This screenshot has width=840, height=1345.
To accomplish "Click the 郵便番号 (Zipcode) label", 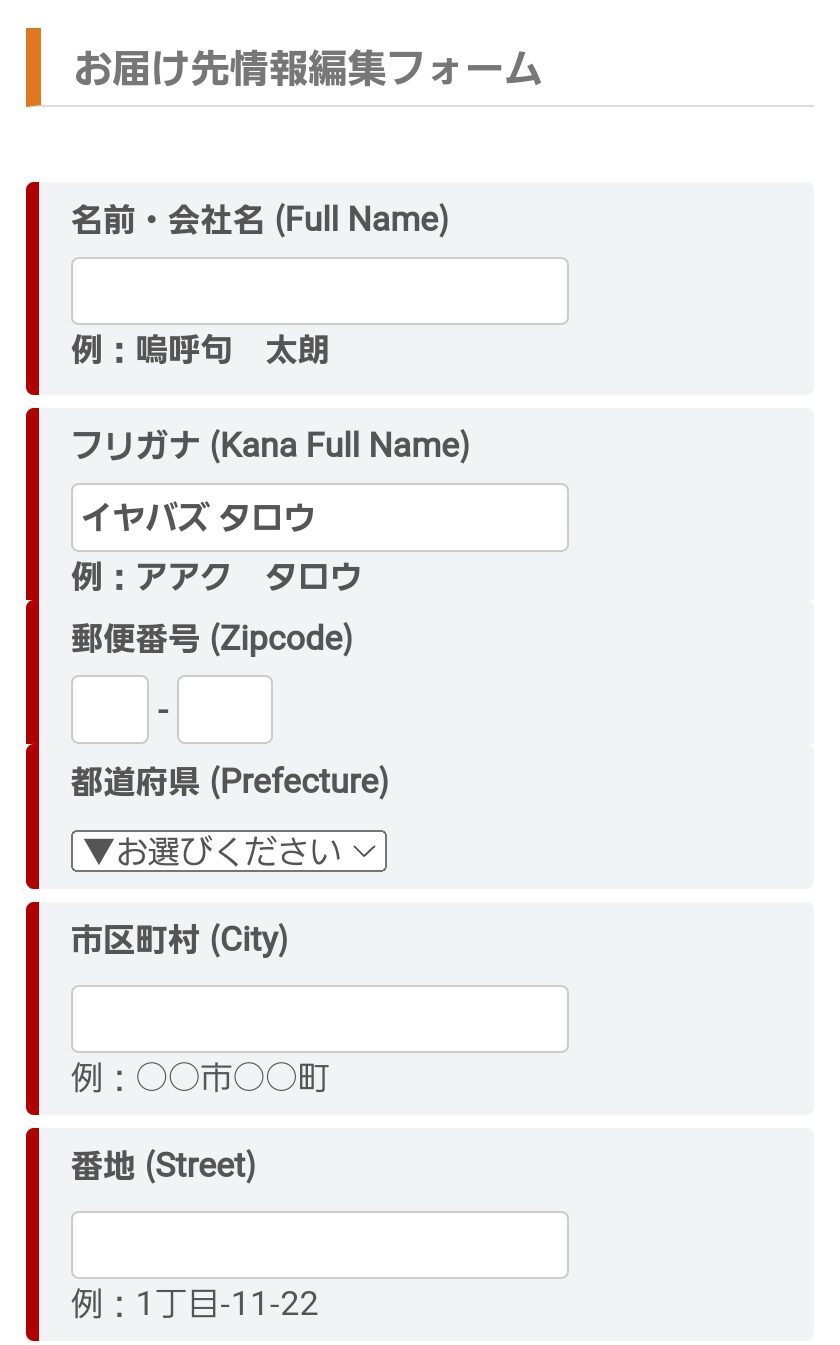I will [x=212, y=639].
